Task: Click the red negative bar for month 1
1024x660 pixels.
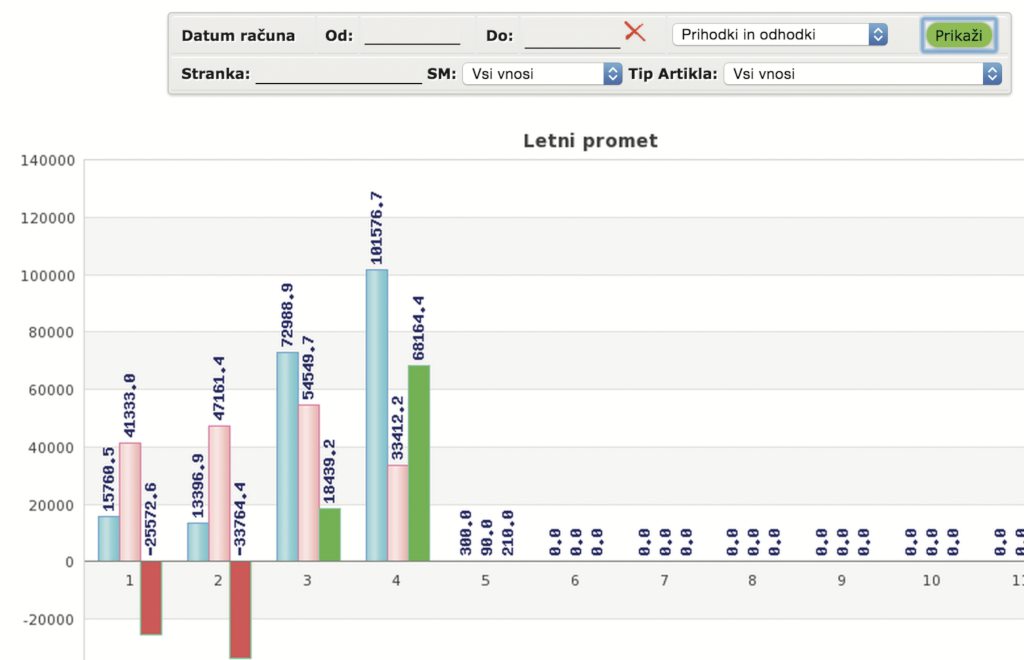Action: [151, 597]
